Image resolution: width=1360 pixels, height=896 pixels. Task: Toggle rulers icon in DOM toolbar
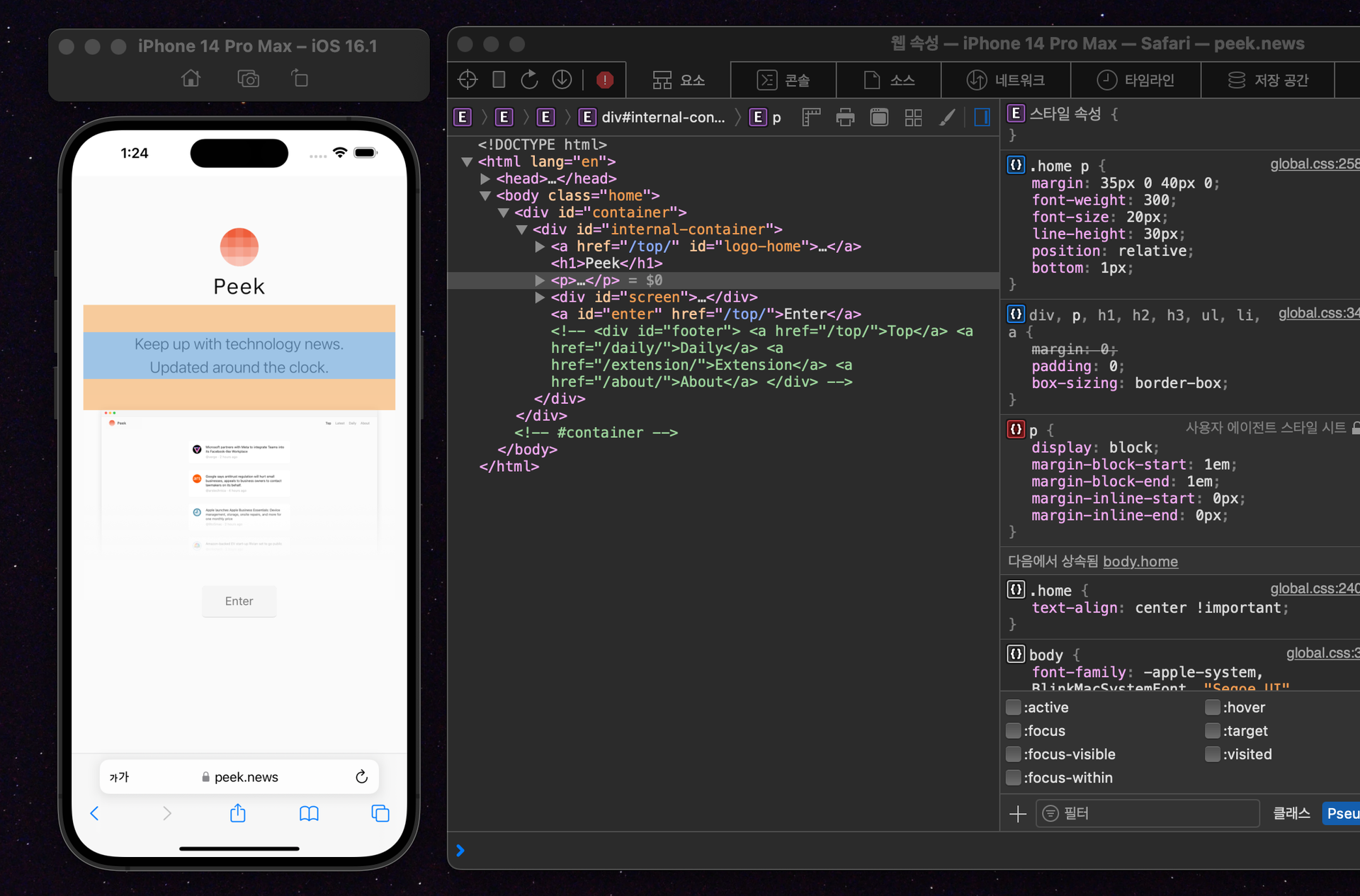(810, 118)
